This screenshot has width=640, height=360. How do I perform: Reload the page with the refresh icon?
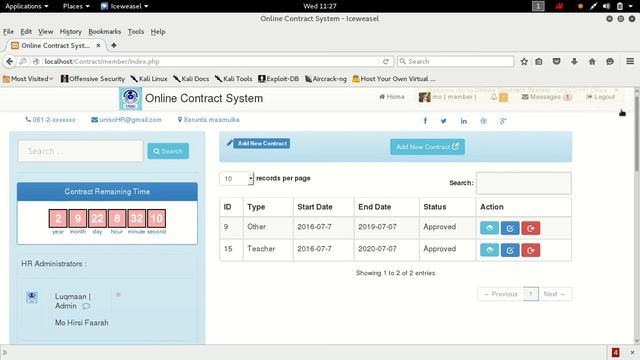(386, 62)
